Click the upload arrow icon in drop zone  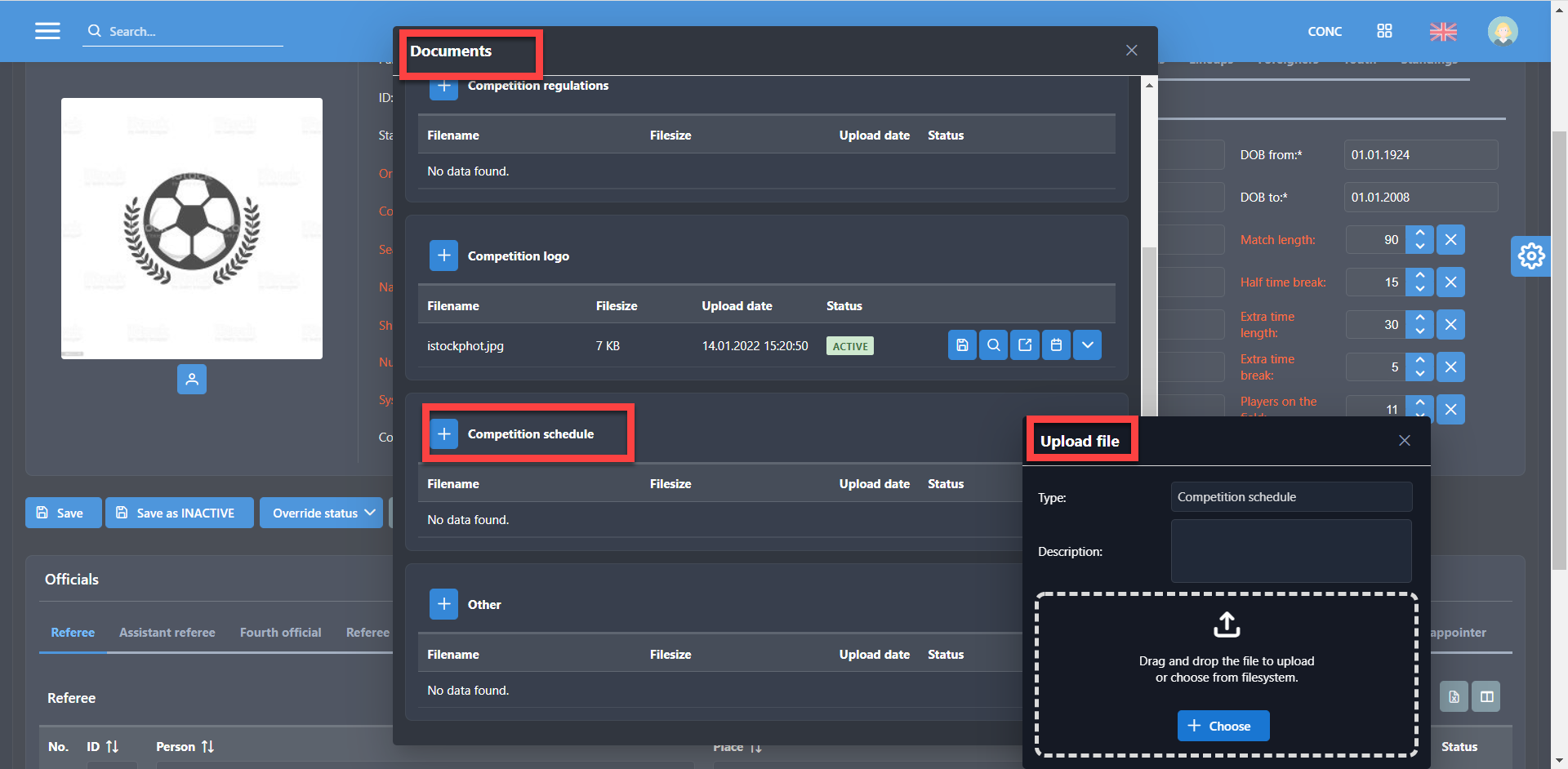(x=1226, y=625)
